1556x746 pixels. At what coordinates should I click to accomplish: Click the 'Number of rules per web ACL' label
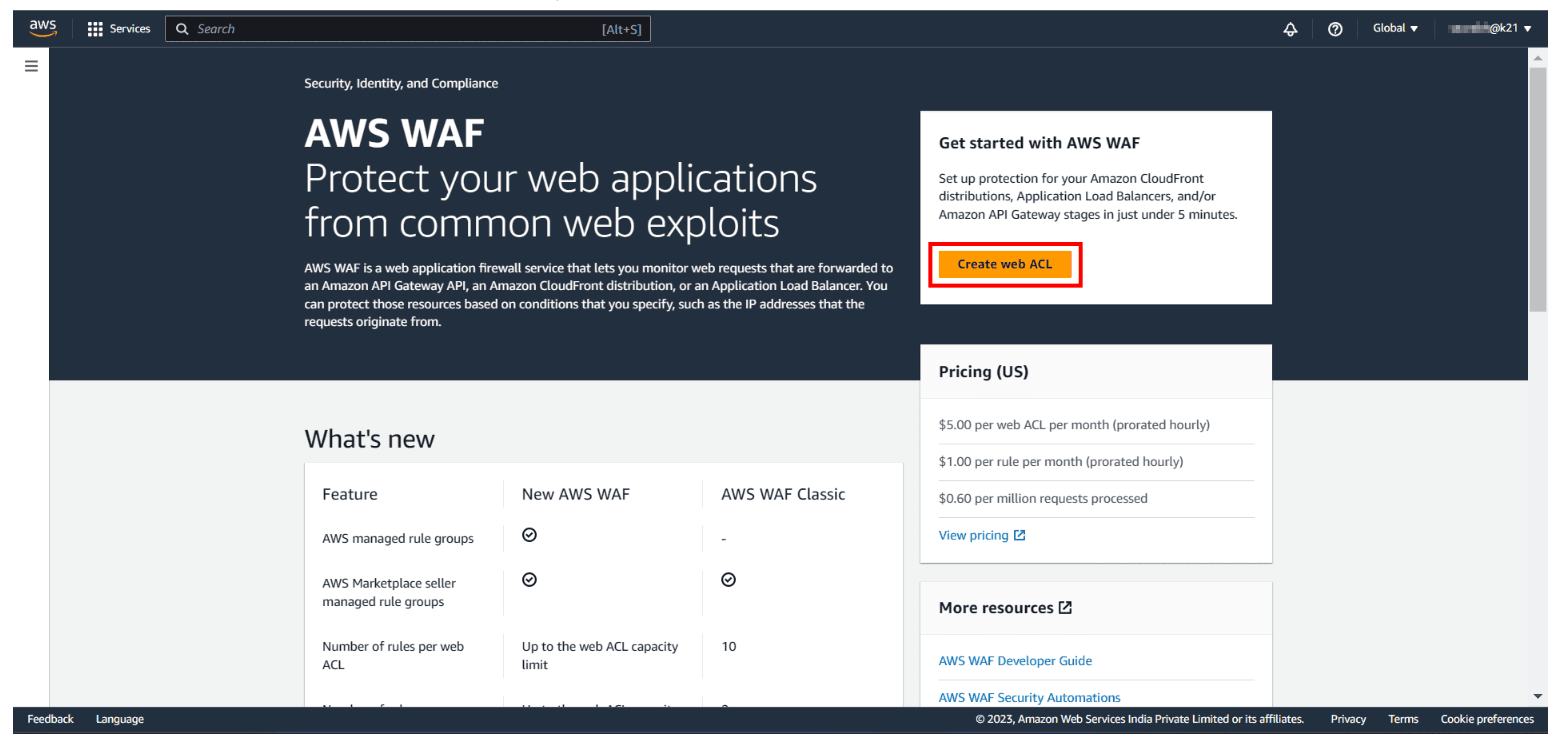393,655
